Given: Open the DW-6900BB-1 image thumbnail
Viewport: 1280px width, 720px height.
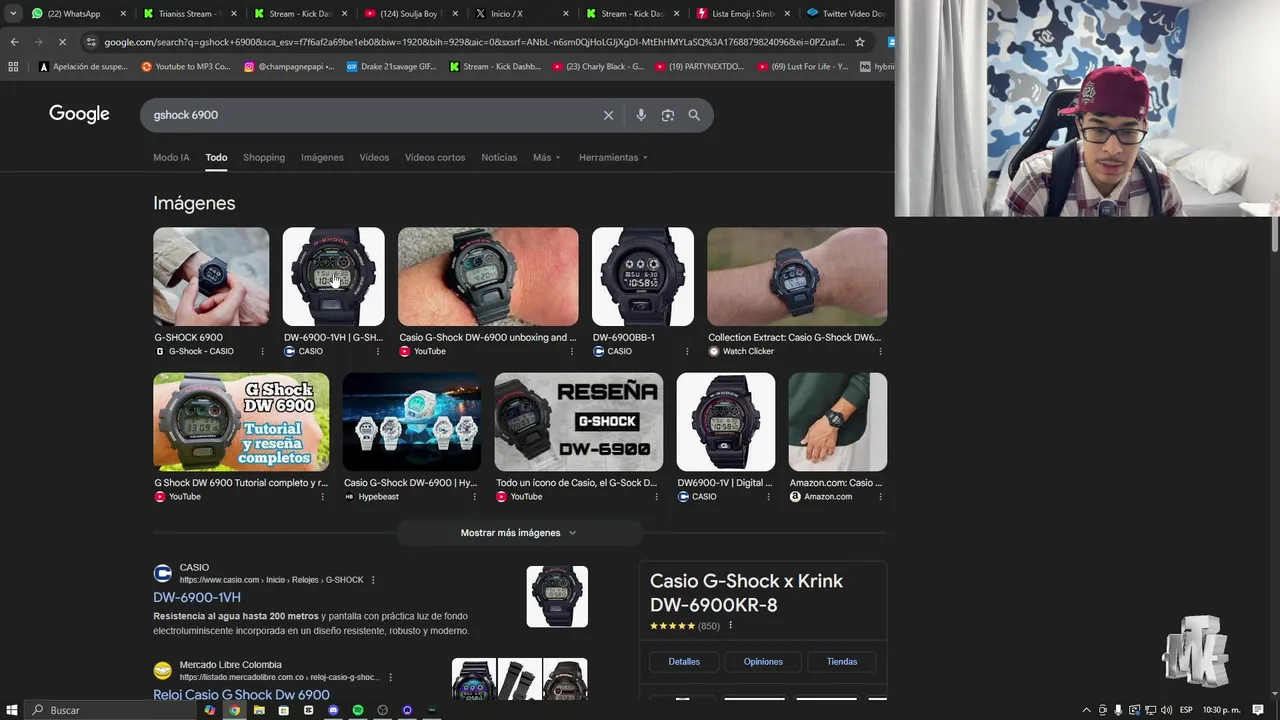Looking at the screenshot, I should click(642, 276).
